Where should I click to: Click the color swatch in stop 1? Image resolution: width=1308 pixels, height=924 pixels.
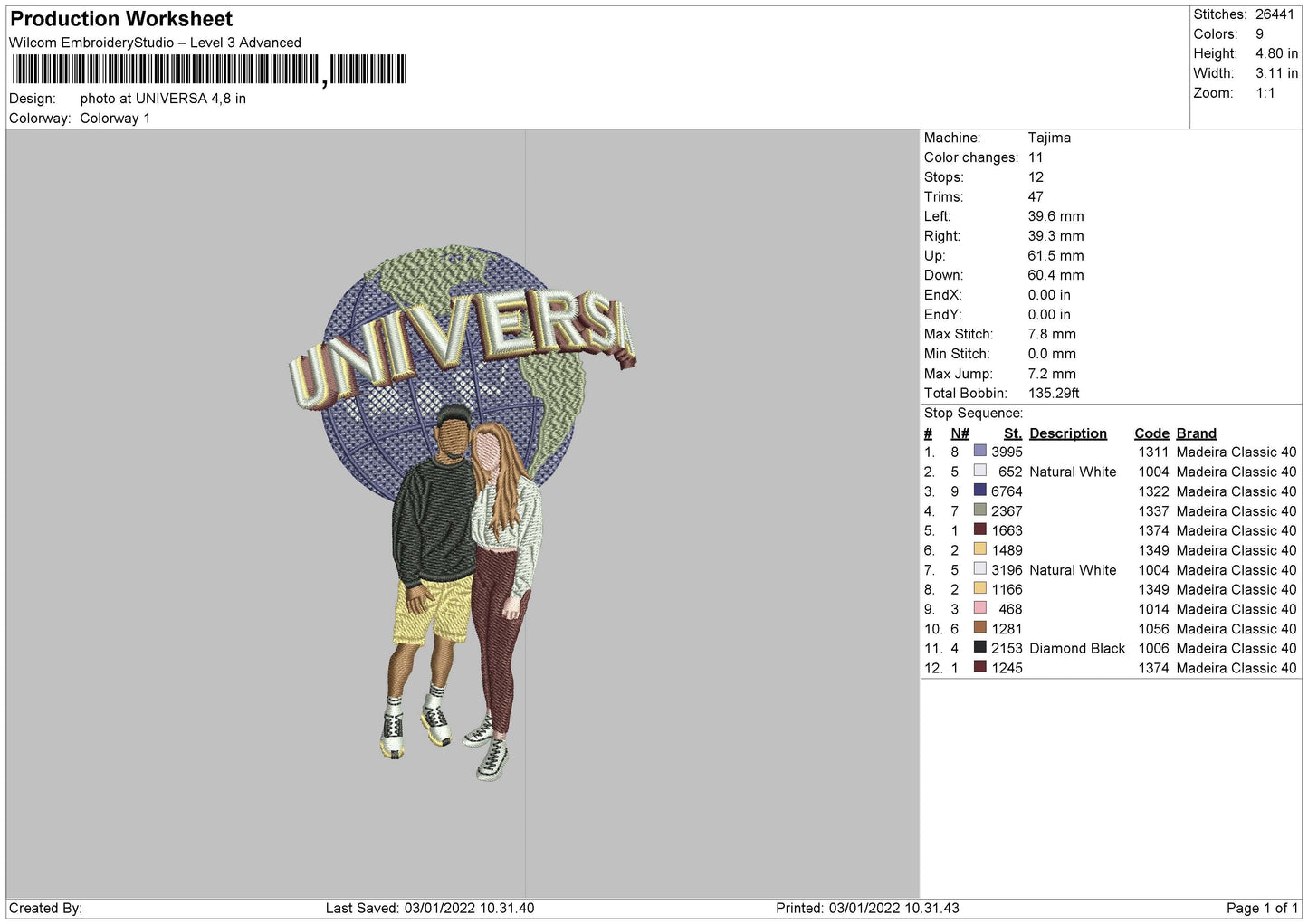[979, 451]
